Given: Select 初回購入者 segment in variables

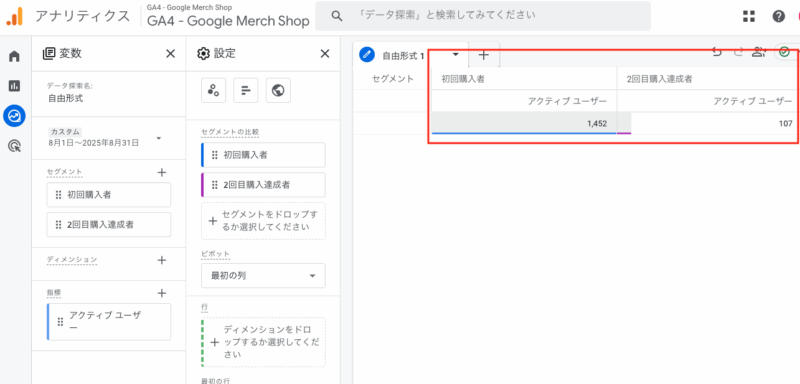Looking at the screenshot, I should coord(109,194).
